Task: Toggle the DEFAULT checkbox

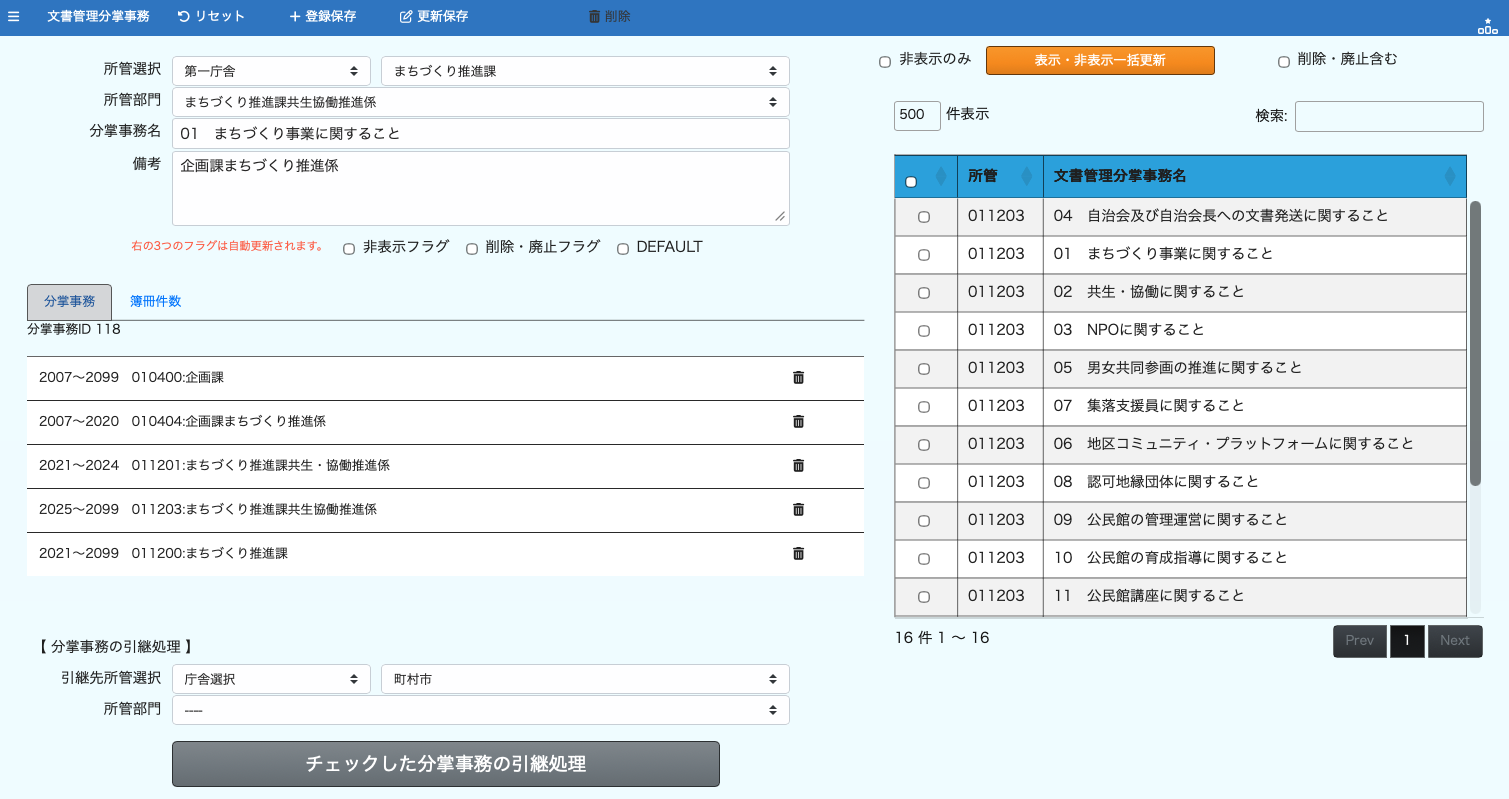Action: coord(623,249)
